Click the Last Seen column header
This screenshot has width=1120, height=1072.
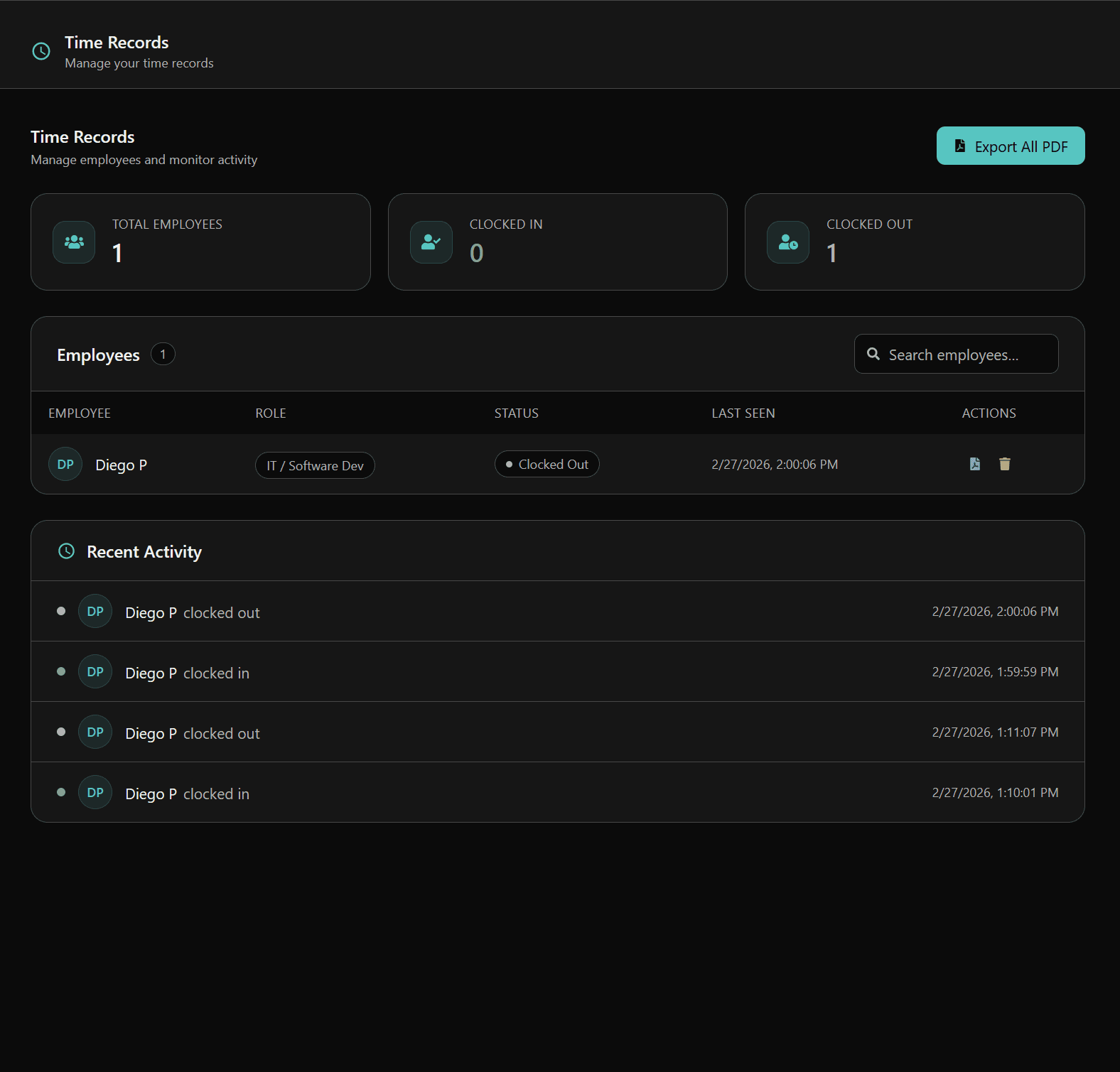743,413
